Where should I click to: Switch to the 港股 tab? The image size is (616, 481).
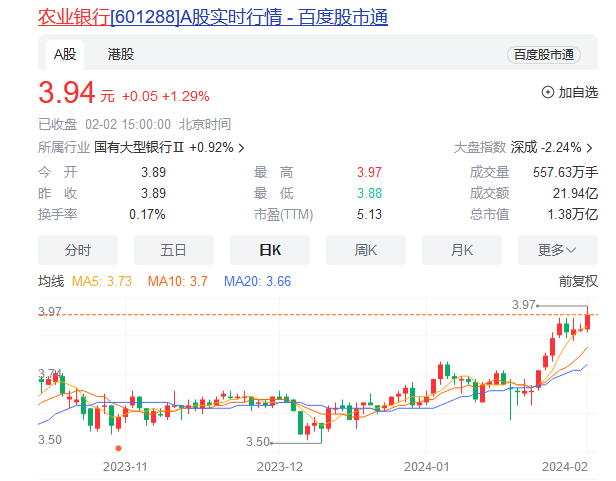[121, 54]
